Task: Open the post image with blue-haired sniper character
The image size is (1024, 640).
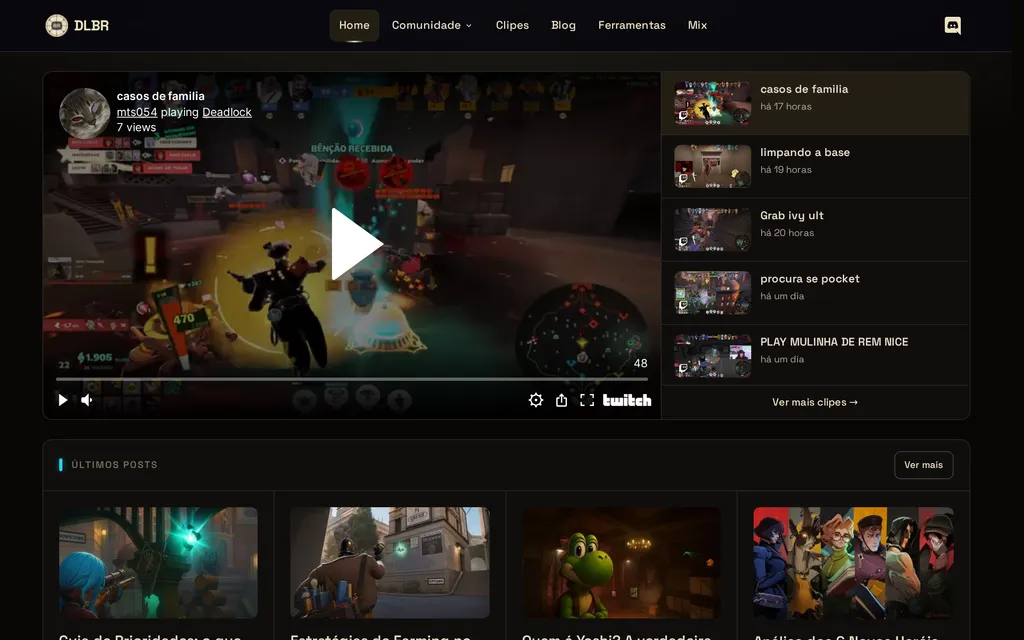Action: (x=158, y=563)
